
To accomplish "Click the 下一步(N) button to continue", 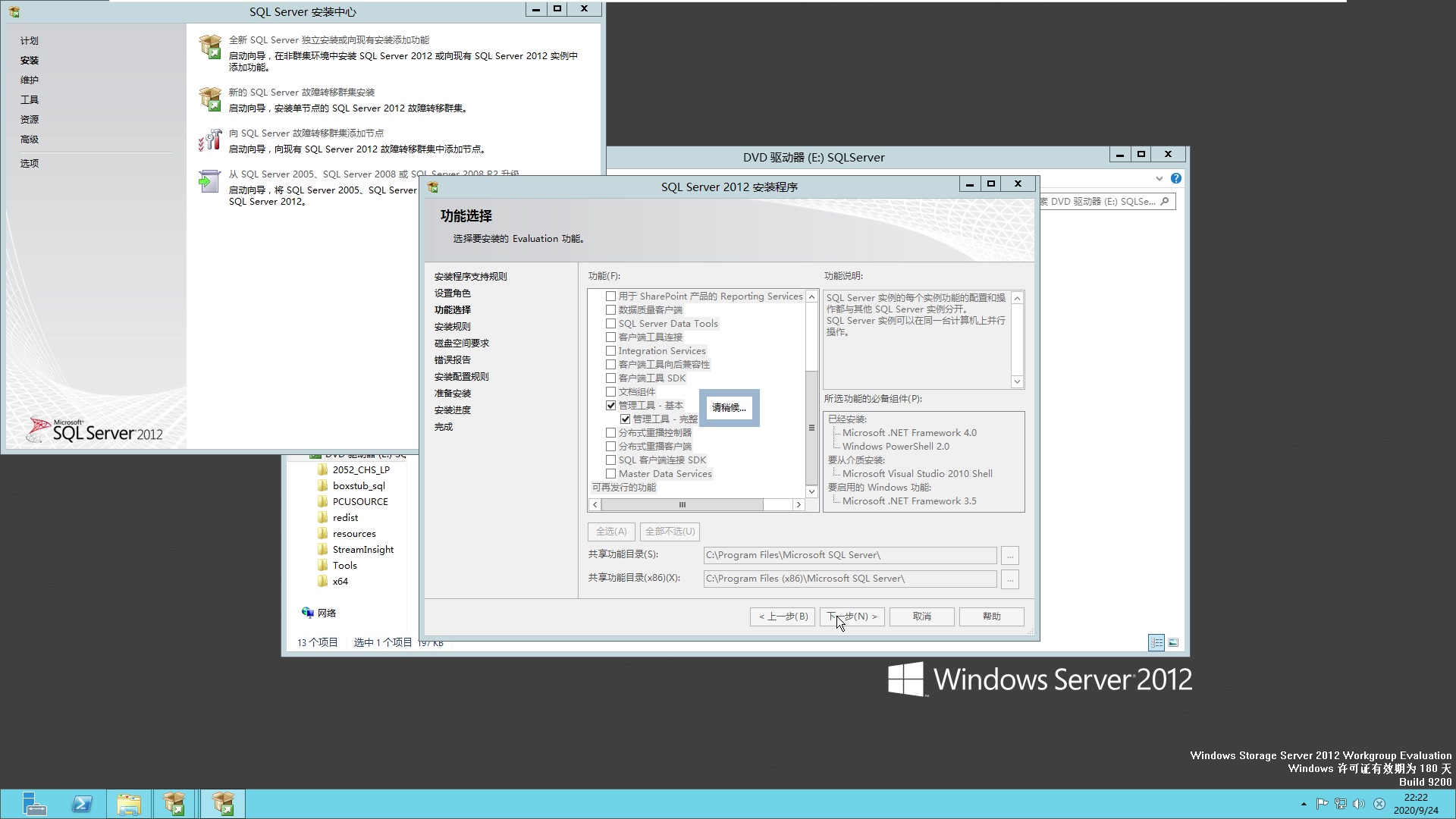I will click(851, 617).
